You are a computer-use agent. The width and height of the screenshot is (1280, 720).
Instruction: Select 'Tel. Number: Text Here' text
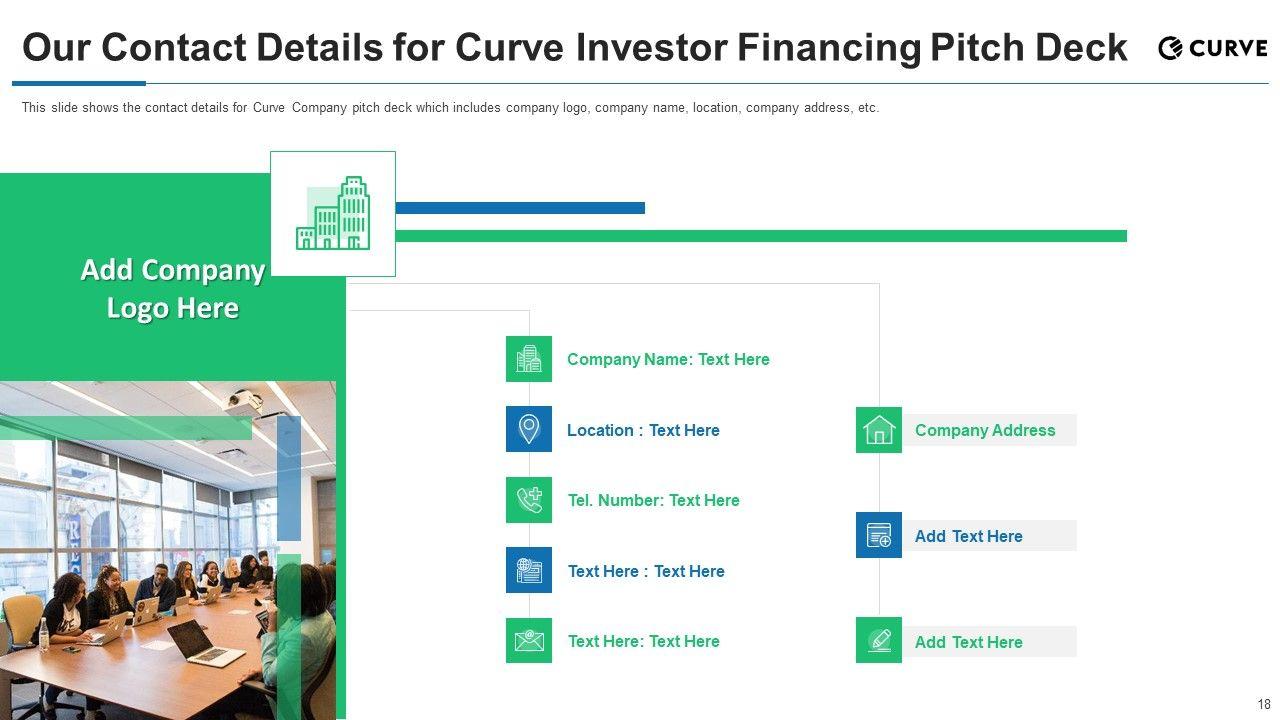pos(653,500)
